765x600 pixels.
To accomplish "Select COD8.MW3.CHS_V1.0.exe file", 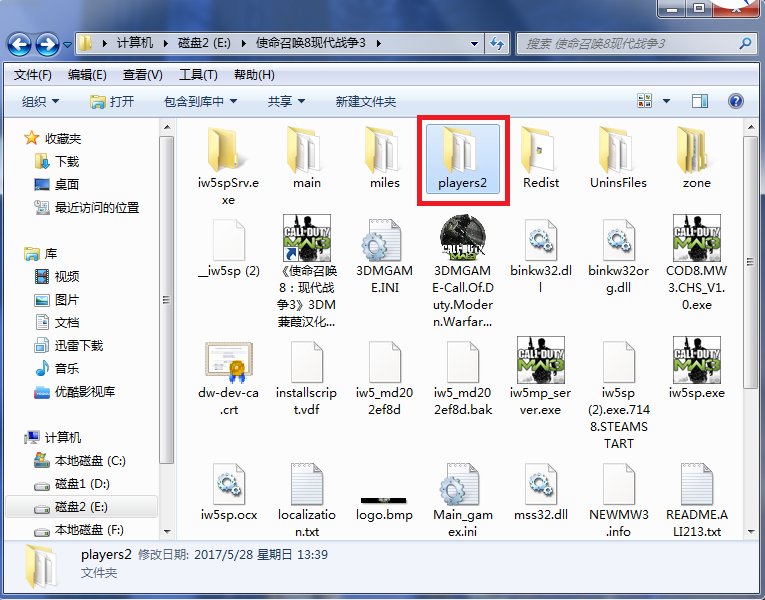I will [696, 263].
